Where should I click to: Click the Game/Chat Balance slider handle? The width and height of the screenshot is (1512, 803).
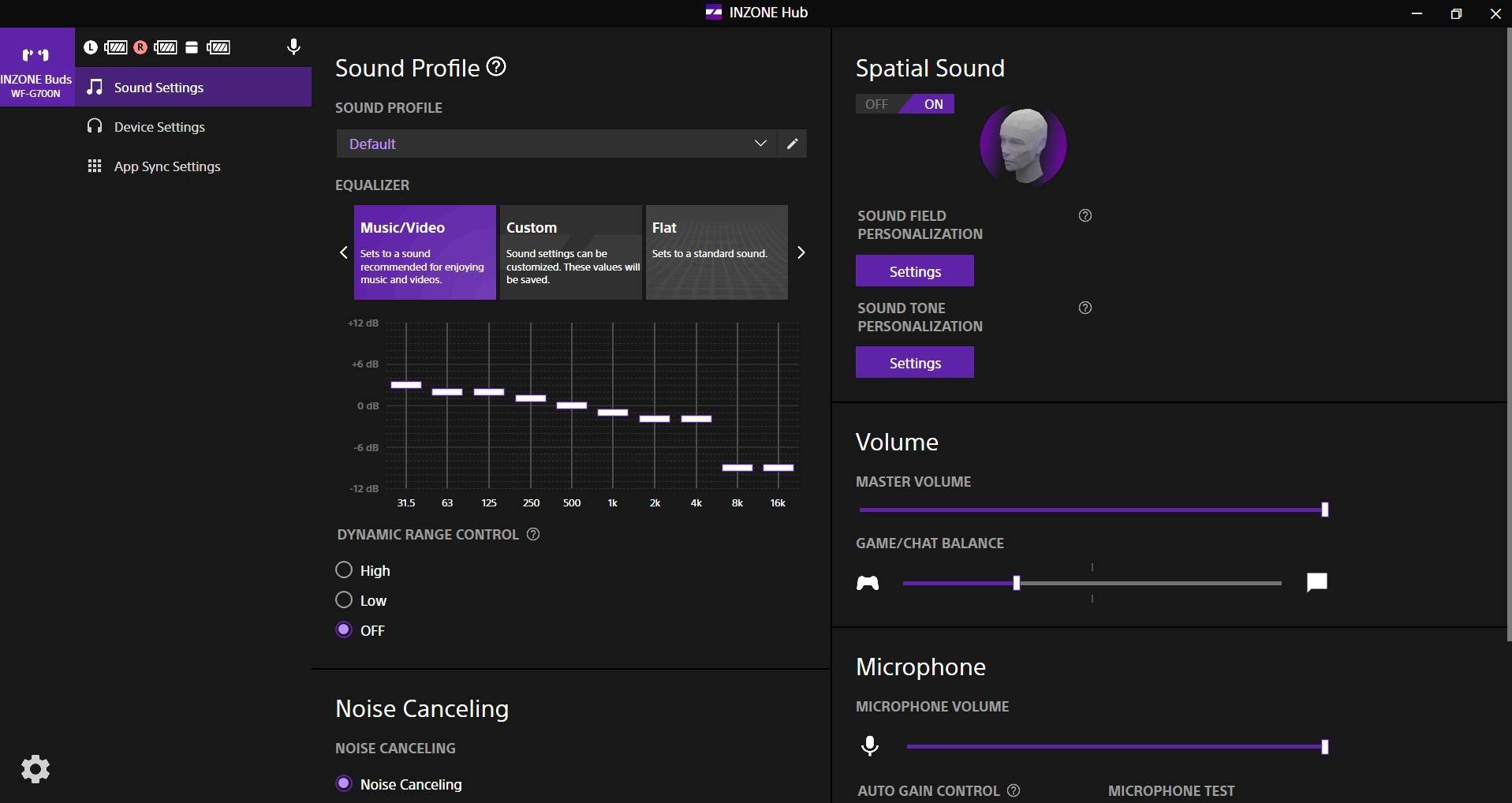coord(1017,583)
